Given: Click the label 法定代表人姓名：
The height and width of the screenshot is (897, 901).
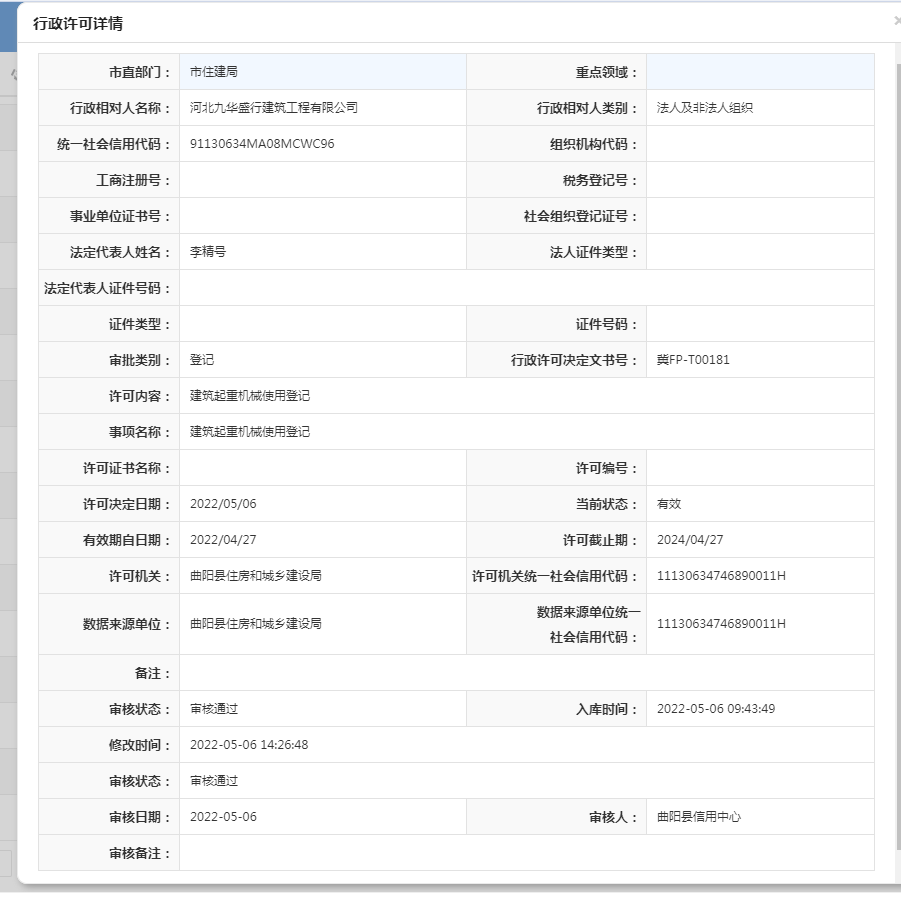Looking at the screenshot, I should coord(121,252).
